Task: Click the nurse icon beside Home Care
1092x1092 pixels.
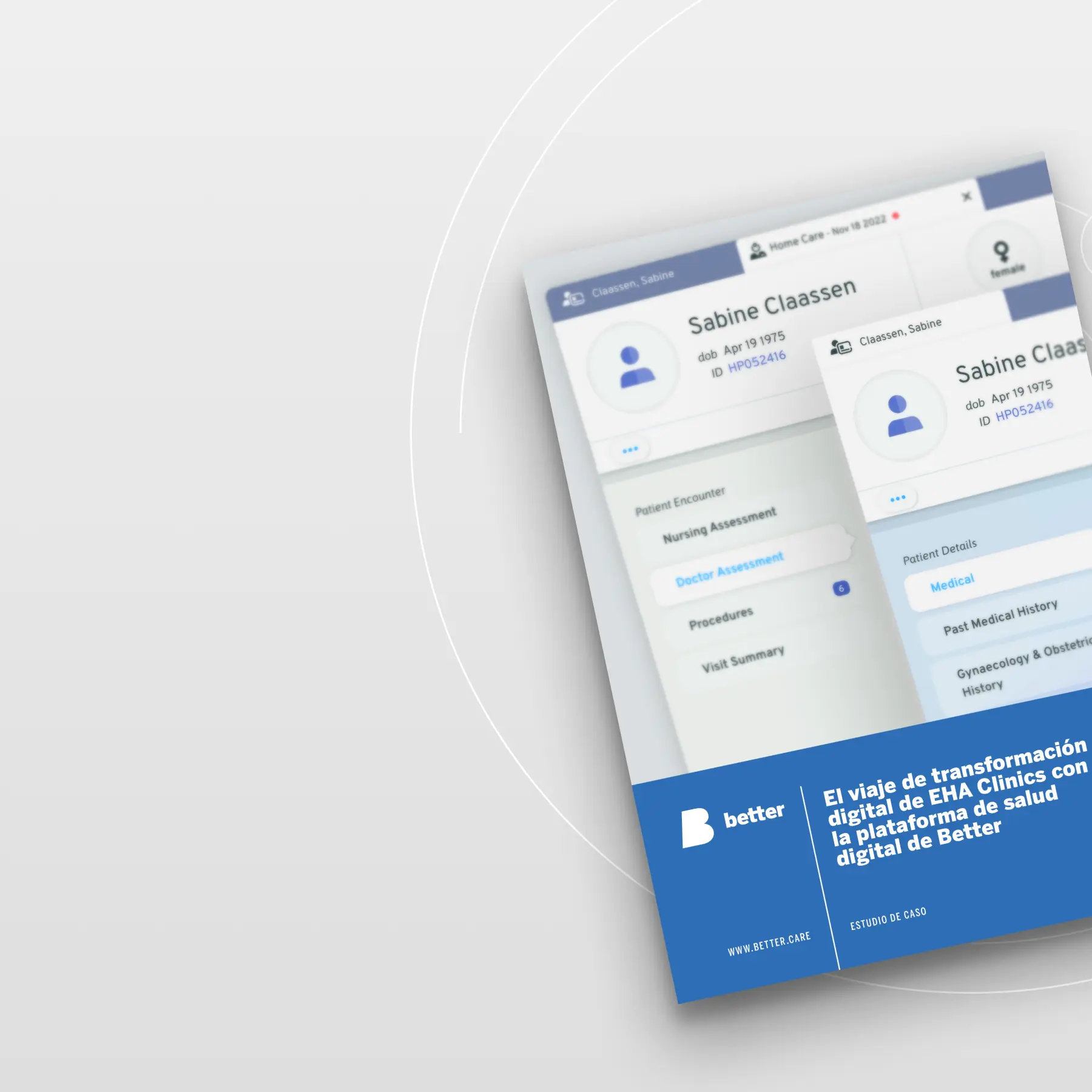Action: 757,250
